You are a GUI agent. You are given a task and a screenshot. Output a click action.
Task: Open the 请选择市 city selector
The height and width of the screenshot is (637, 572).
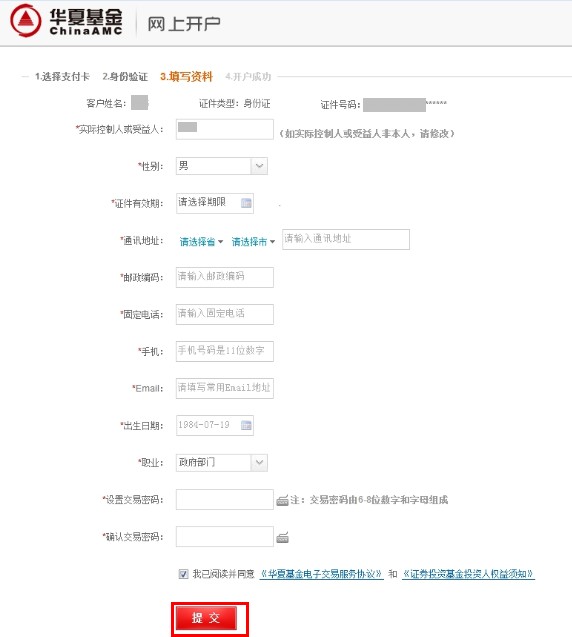click(x=253, y=242)
